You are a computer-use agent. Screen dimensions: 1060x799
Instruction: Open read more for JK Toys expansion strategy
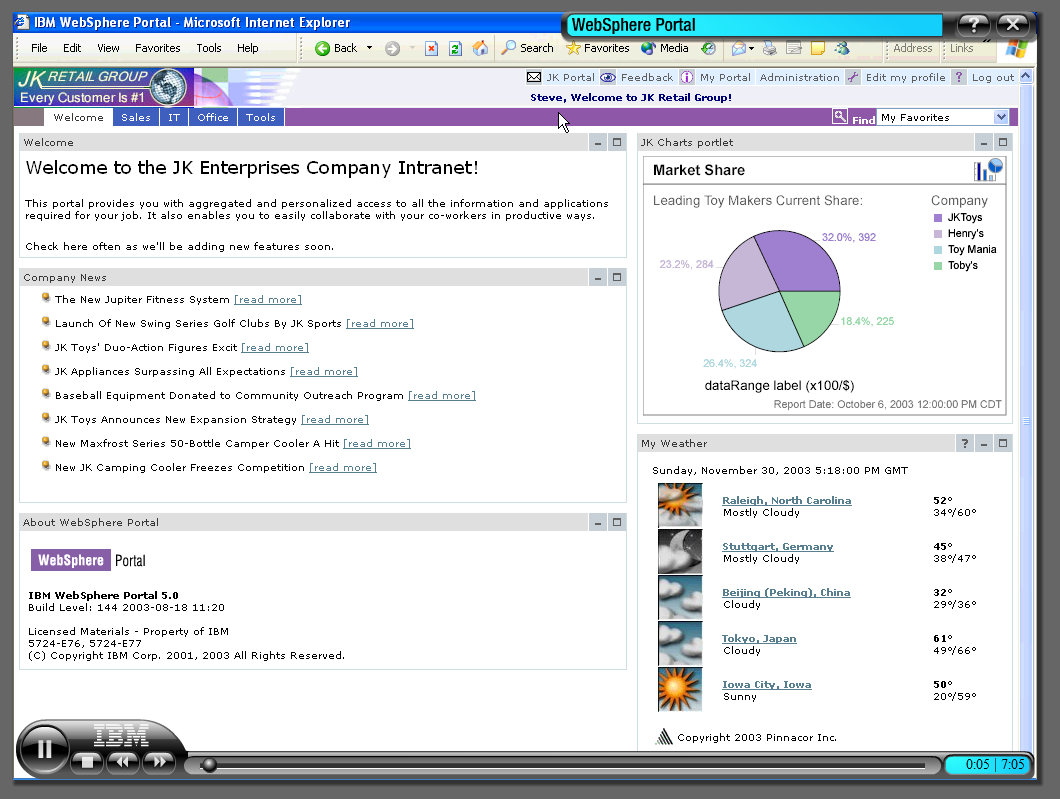(x=334, y=419)
